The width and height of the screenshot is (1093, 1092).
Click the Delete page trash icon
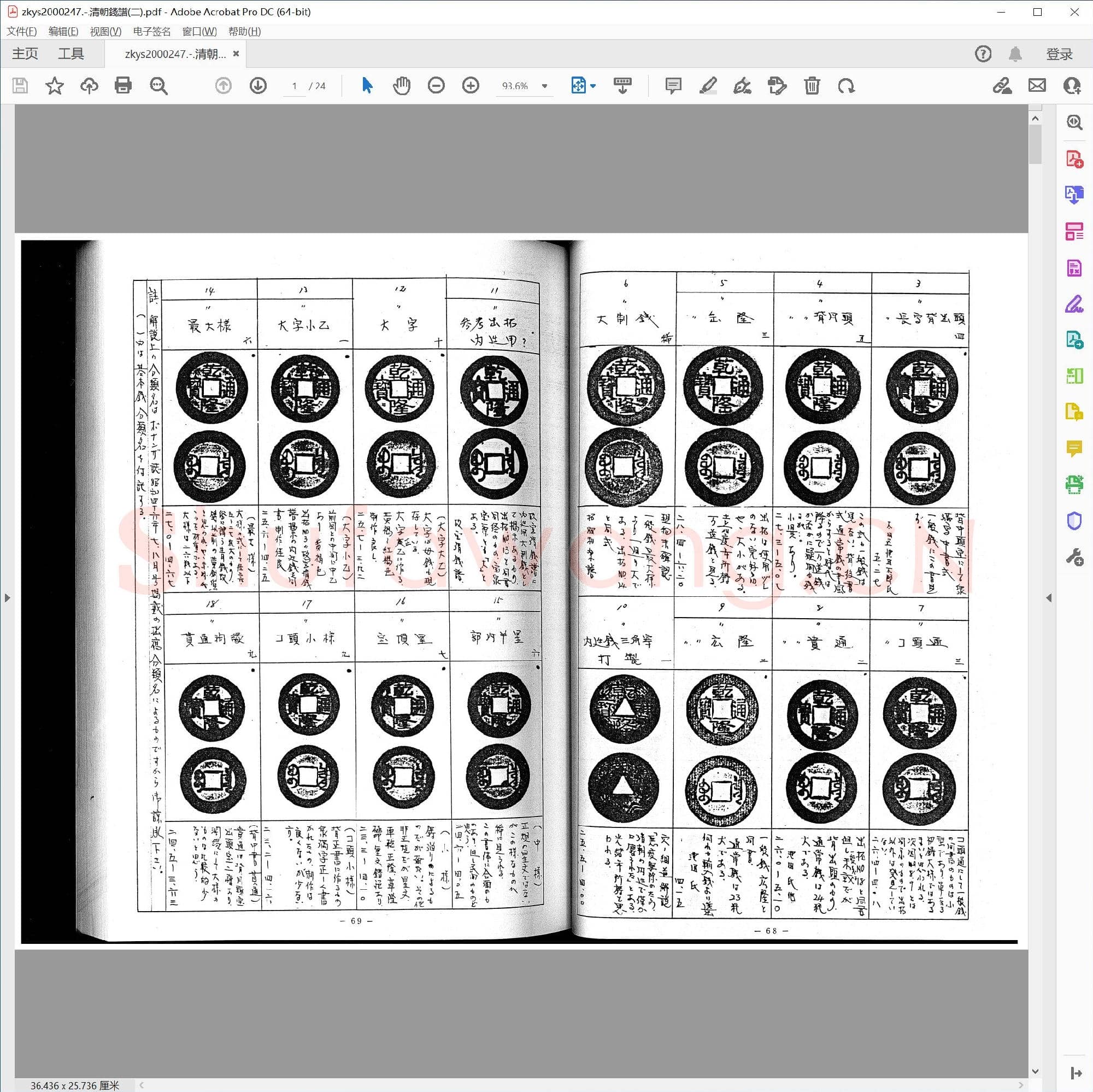pos(811,85)
